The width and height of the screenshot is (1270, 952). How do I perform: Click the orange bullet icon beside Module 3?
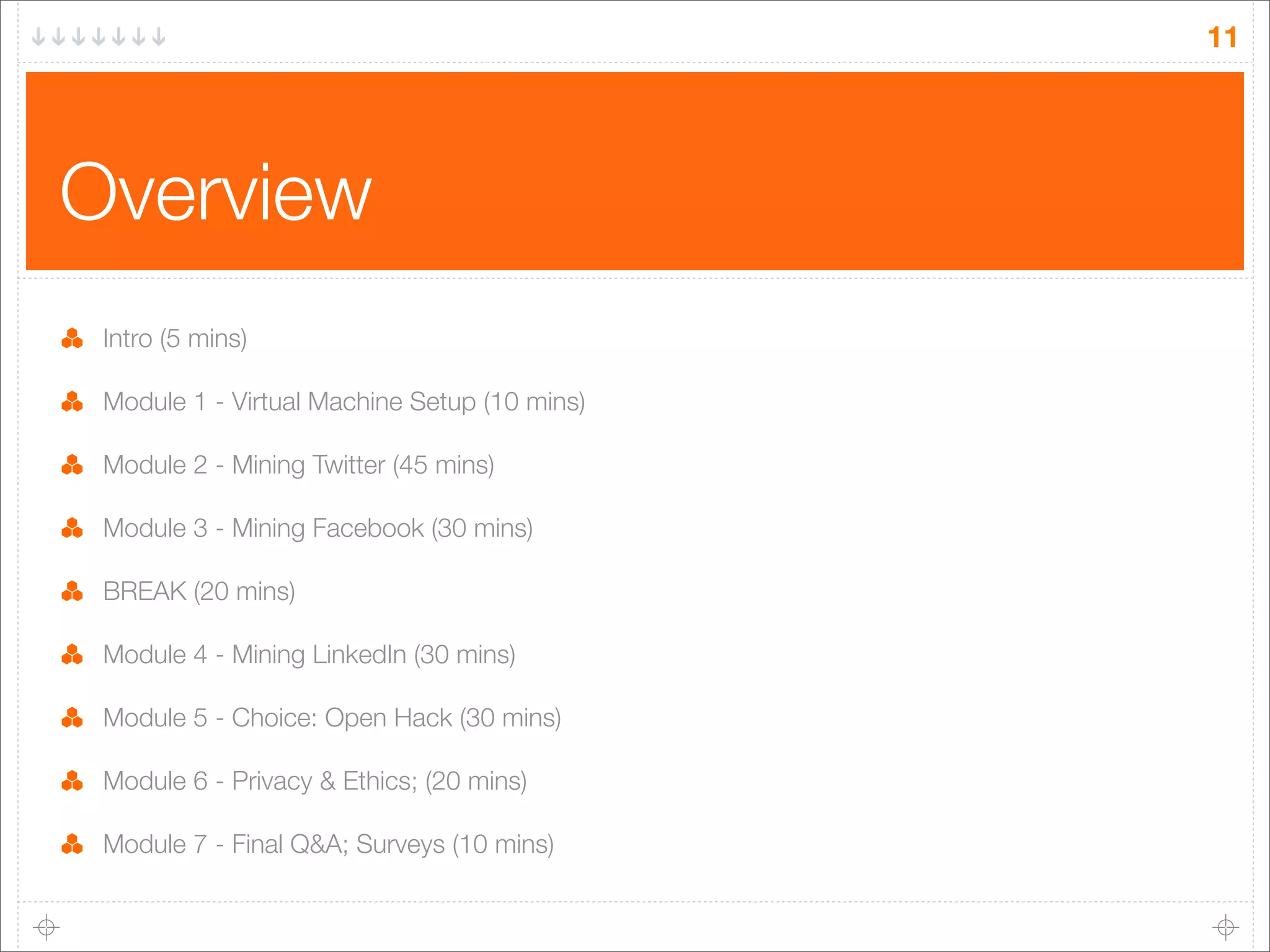(72, 528)
